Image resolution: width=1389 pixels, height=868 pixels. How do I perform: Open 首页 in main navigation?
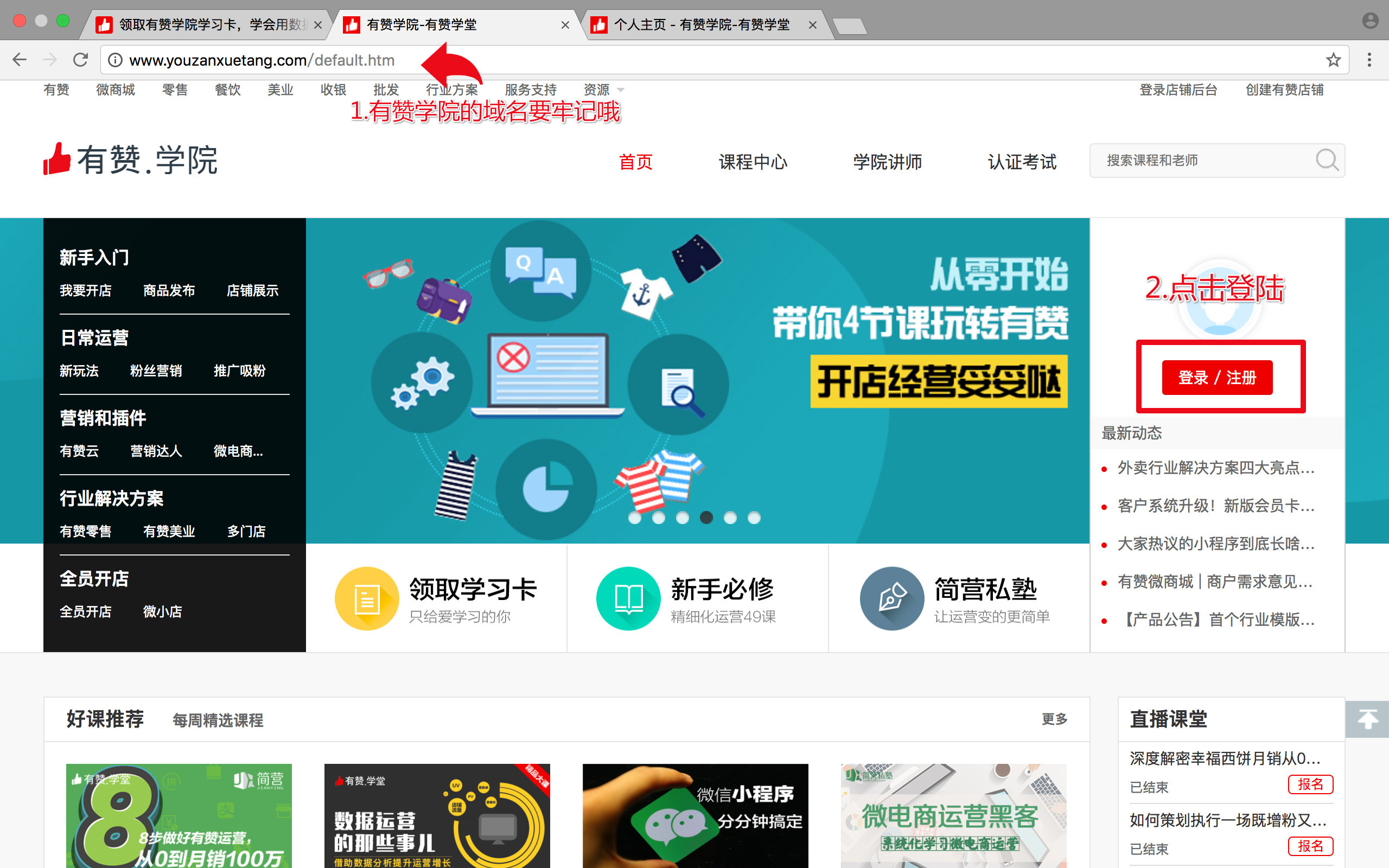click(635, 162)
